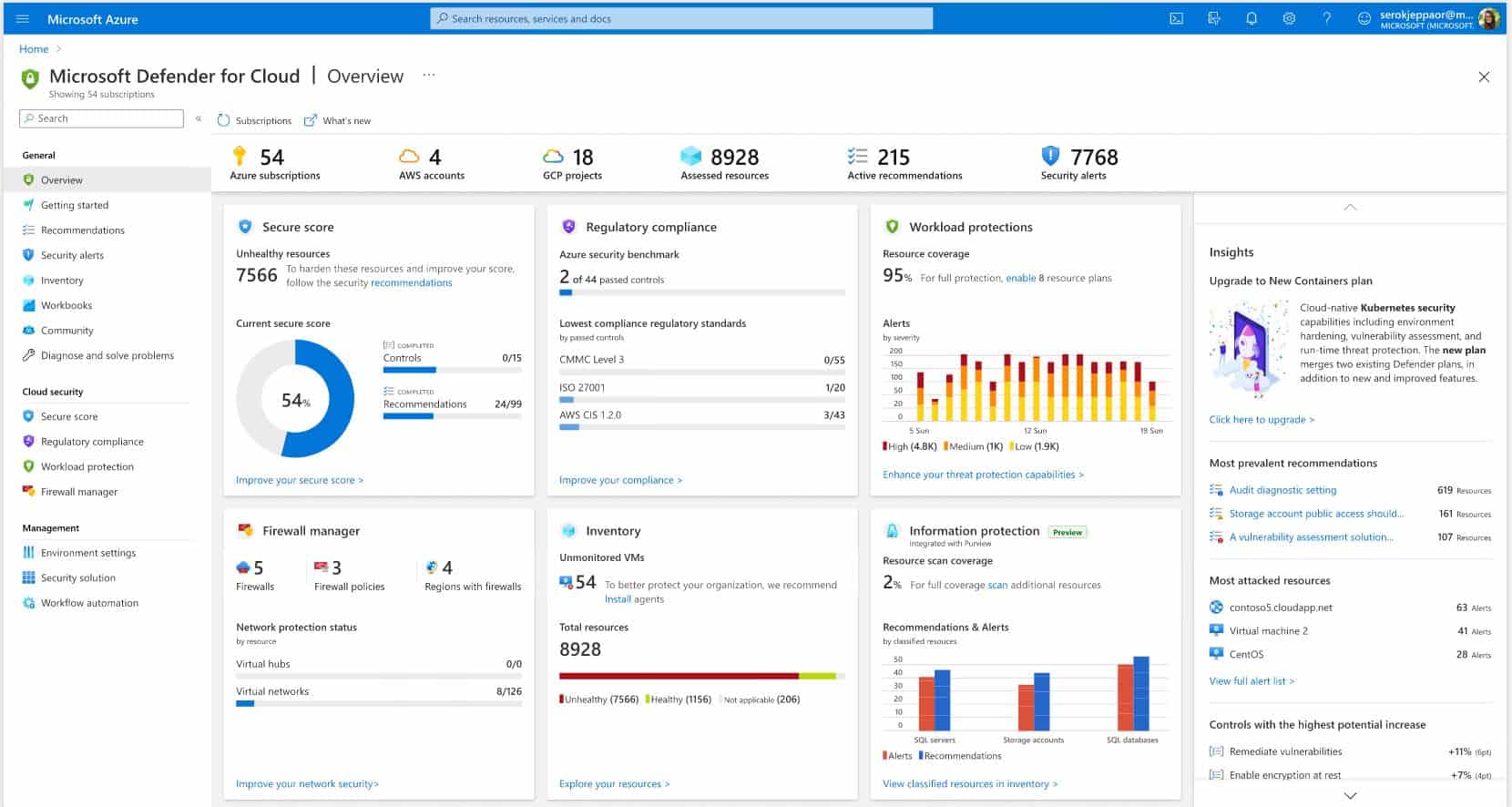
Task: Refresh using the Subscriptions toolbar icon
Action: pyautogui.click(x=224, y=120)
